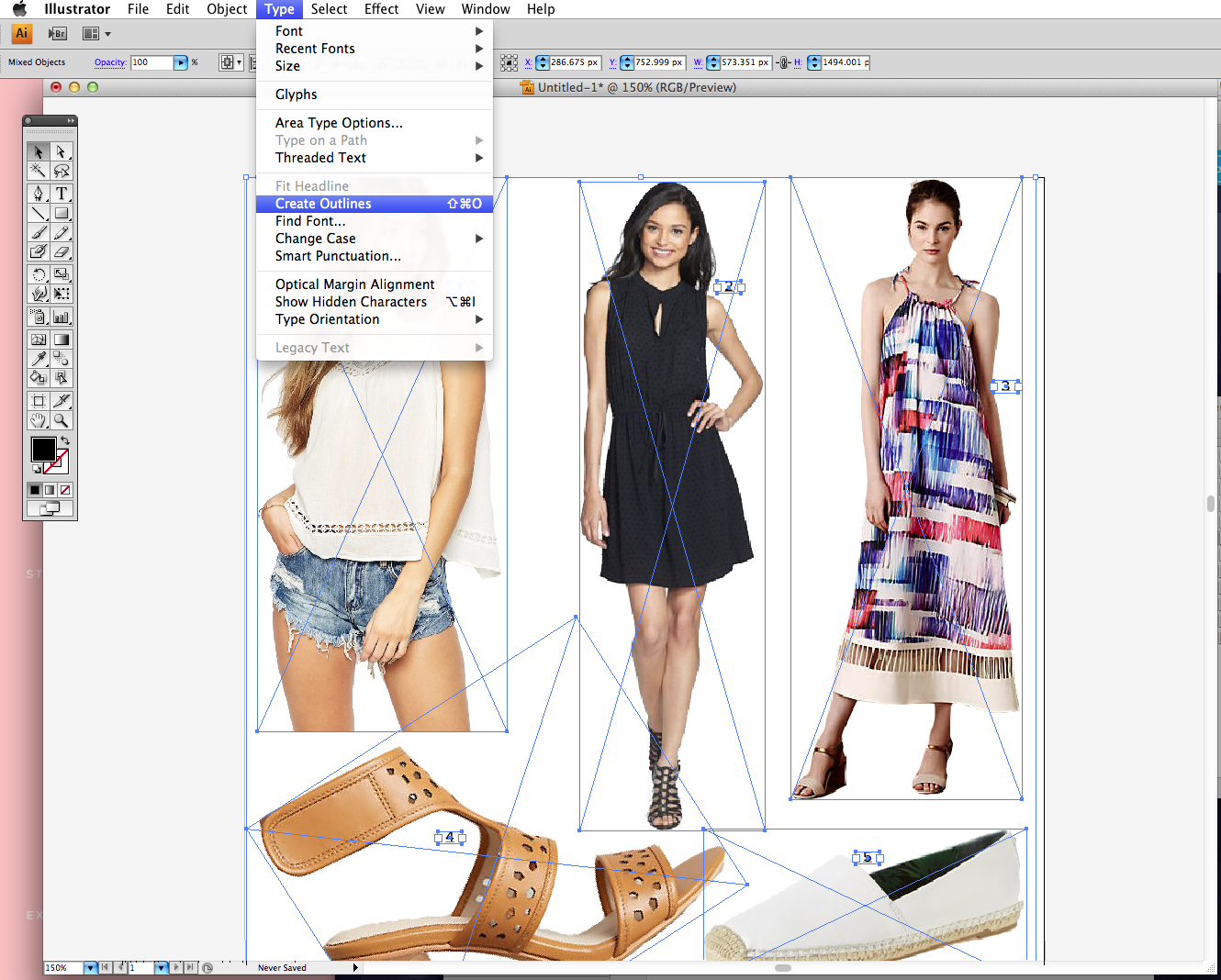Viewport: 1221px width, 980px height.
Task: Open the status bar Never Saved popup arrow
Action: pos(355,967)
